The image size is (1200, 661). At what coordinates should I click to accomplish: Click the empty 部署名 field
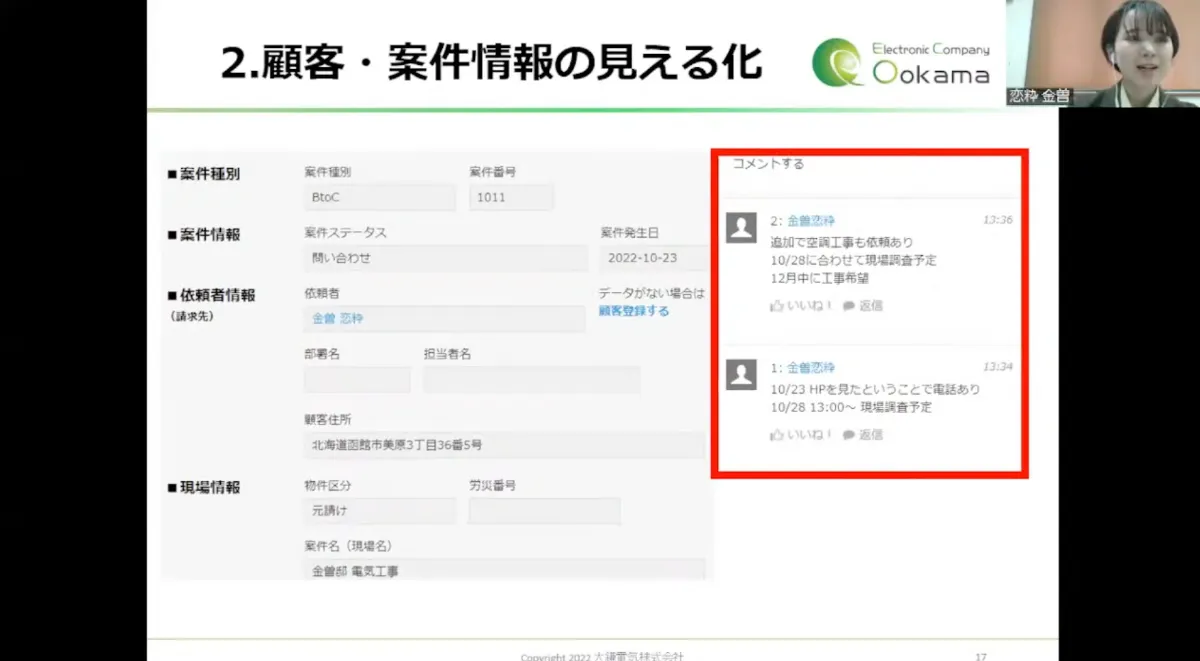[356, 379]
